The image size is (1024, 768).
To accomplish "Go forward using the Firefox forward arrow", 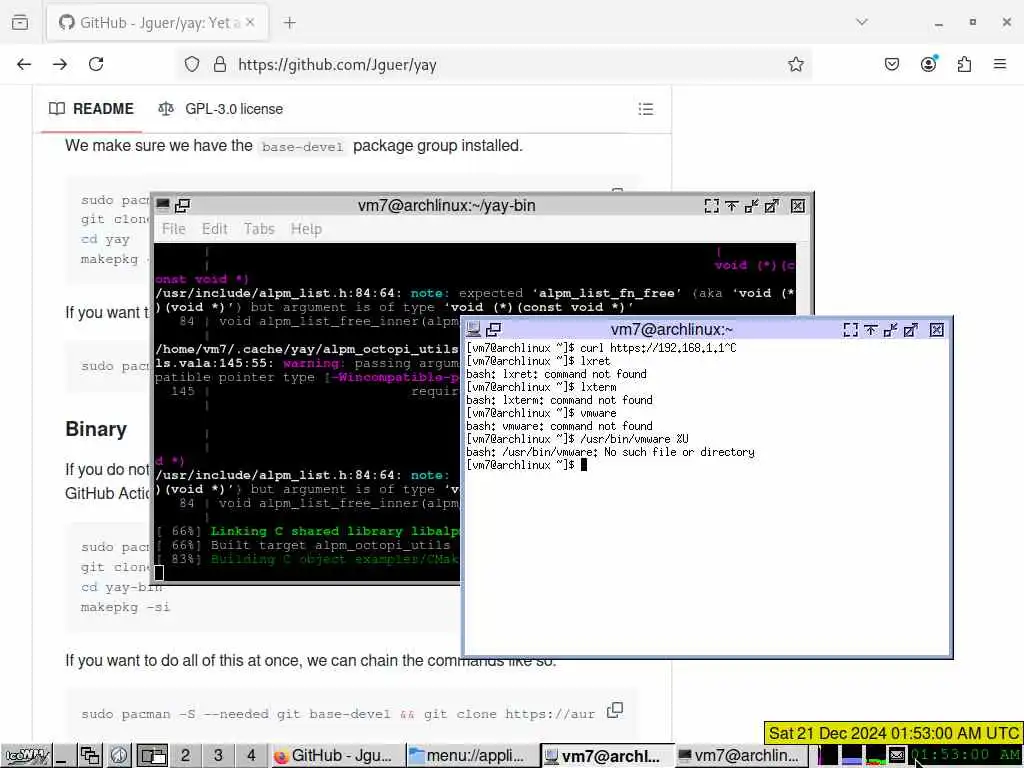I will coord(60,64).
